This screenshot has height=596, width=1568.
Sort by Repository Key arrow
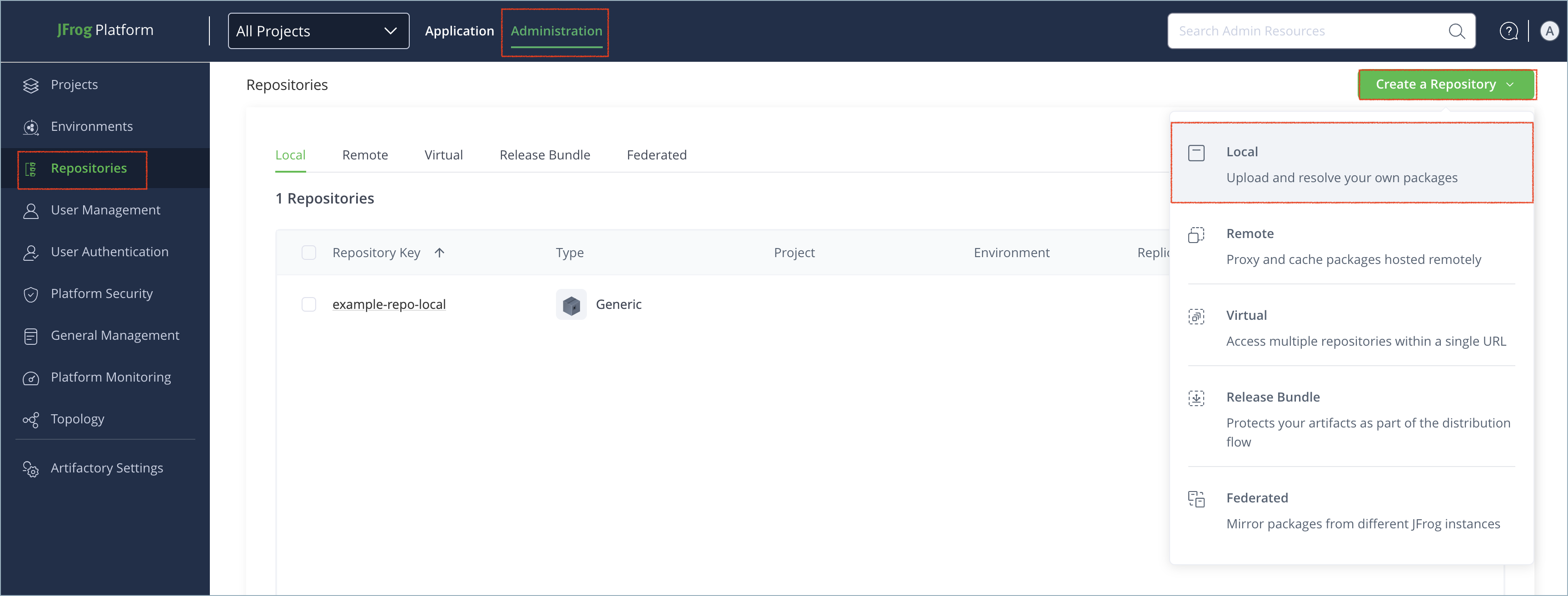coord(440,253)
